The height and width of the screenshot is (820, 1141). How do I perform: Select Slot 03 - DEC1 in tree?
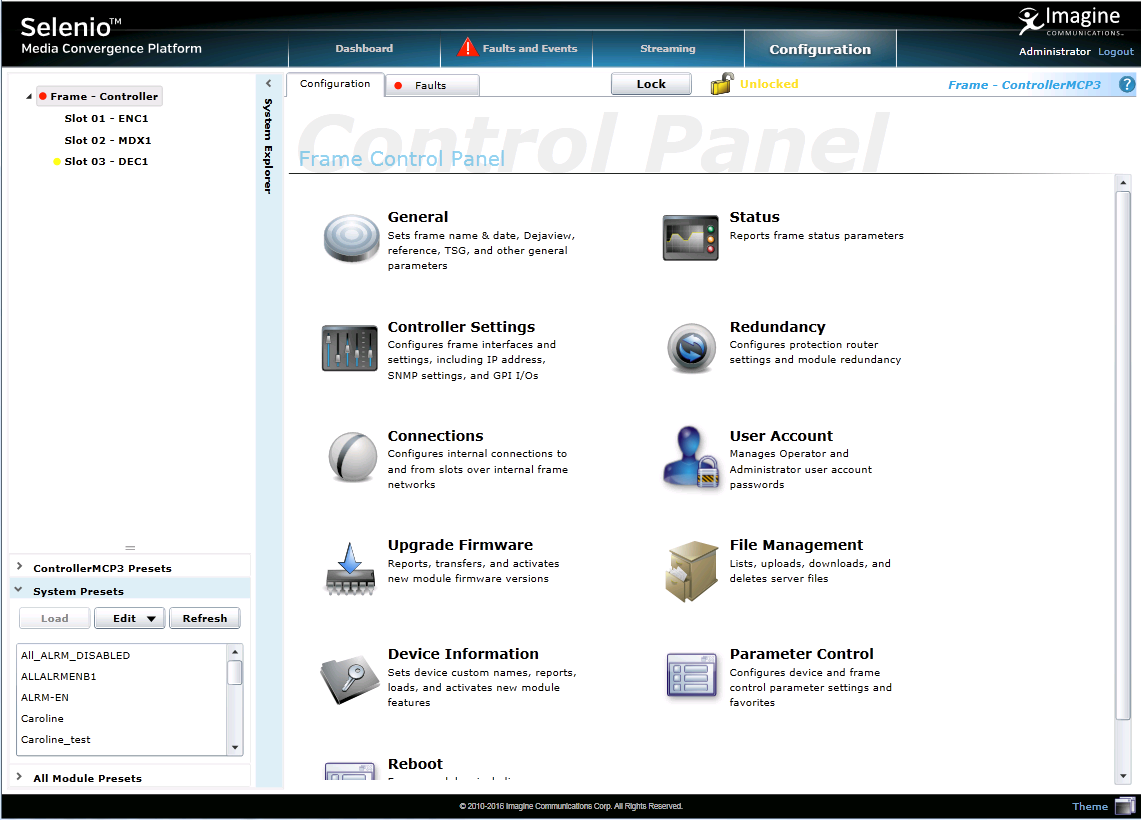(x=106, y=162)
